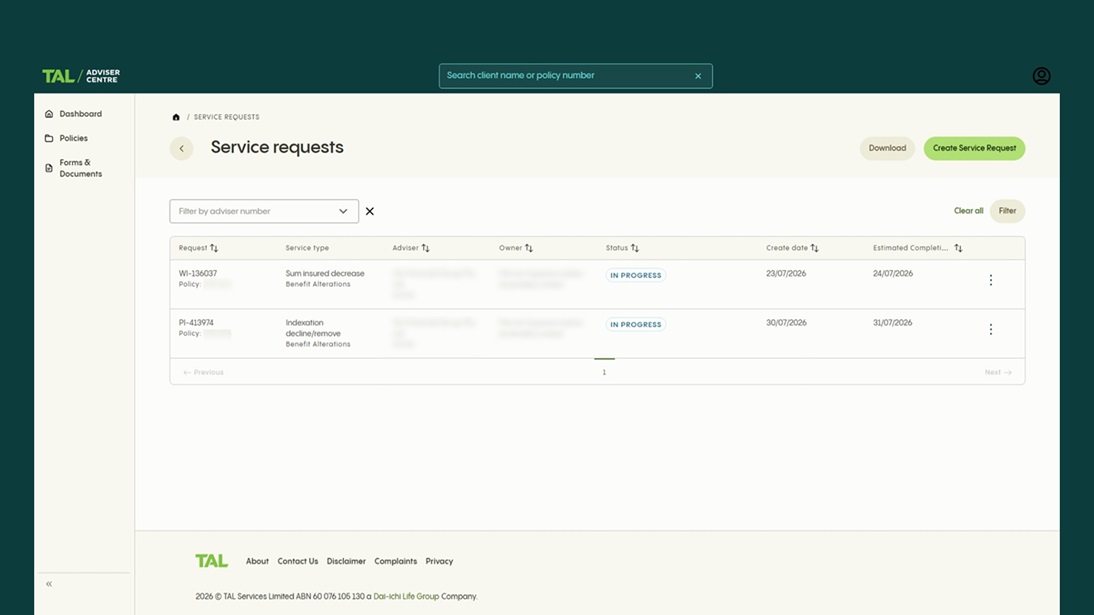
Task: Click the TAL Adviser Centre logo
Action: 81,75
